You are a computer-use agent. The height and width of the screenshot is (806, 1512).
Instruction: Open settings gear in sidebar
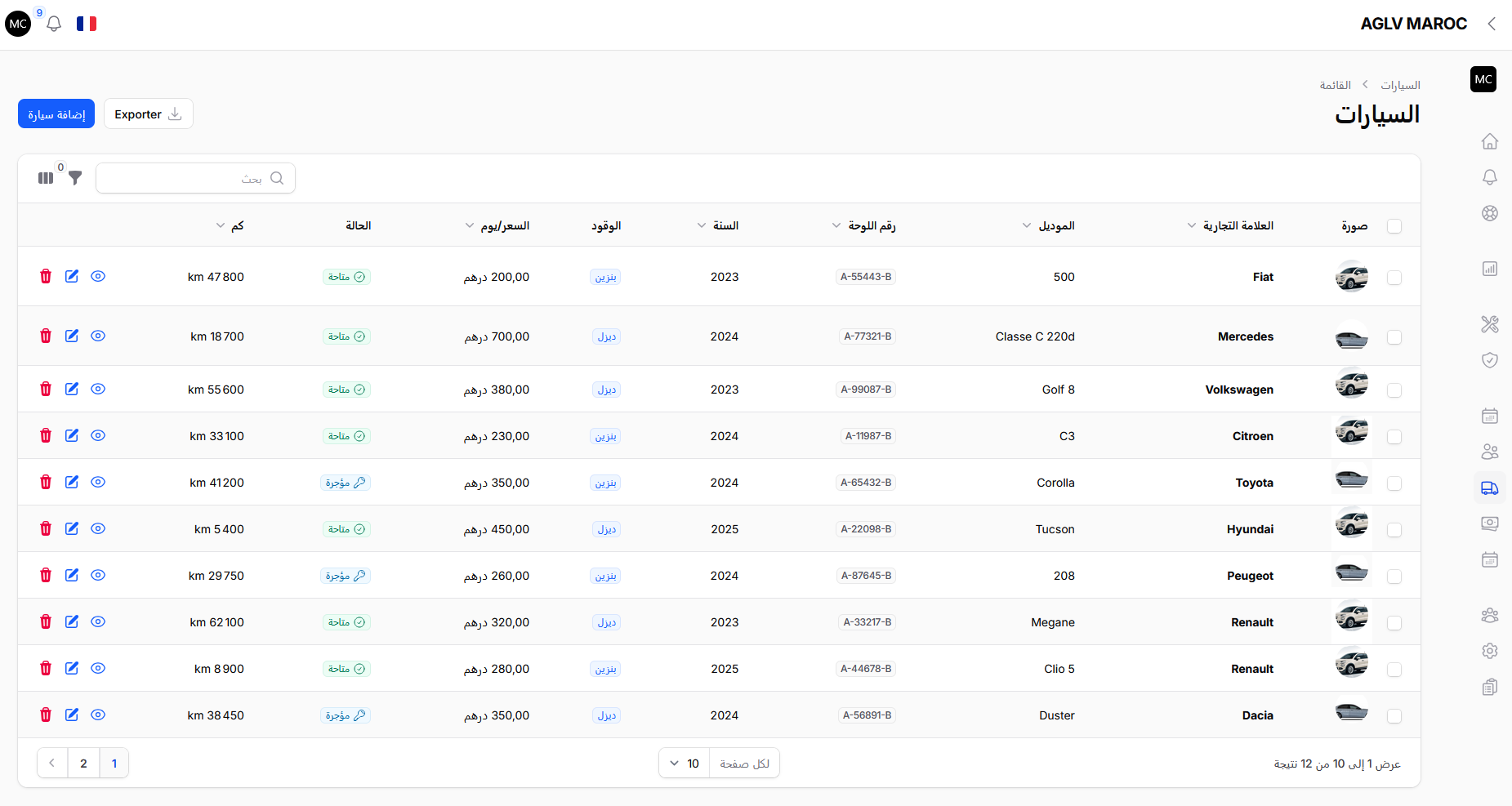(x=1490, y=651)
